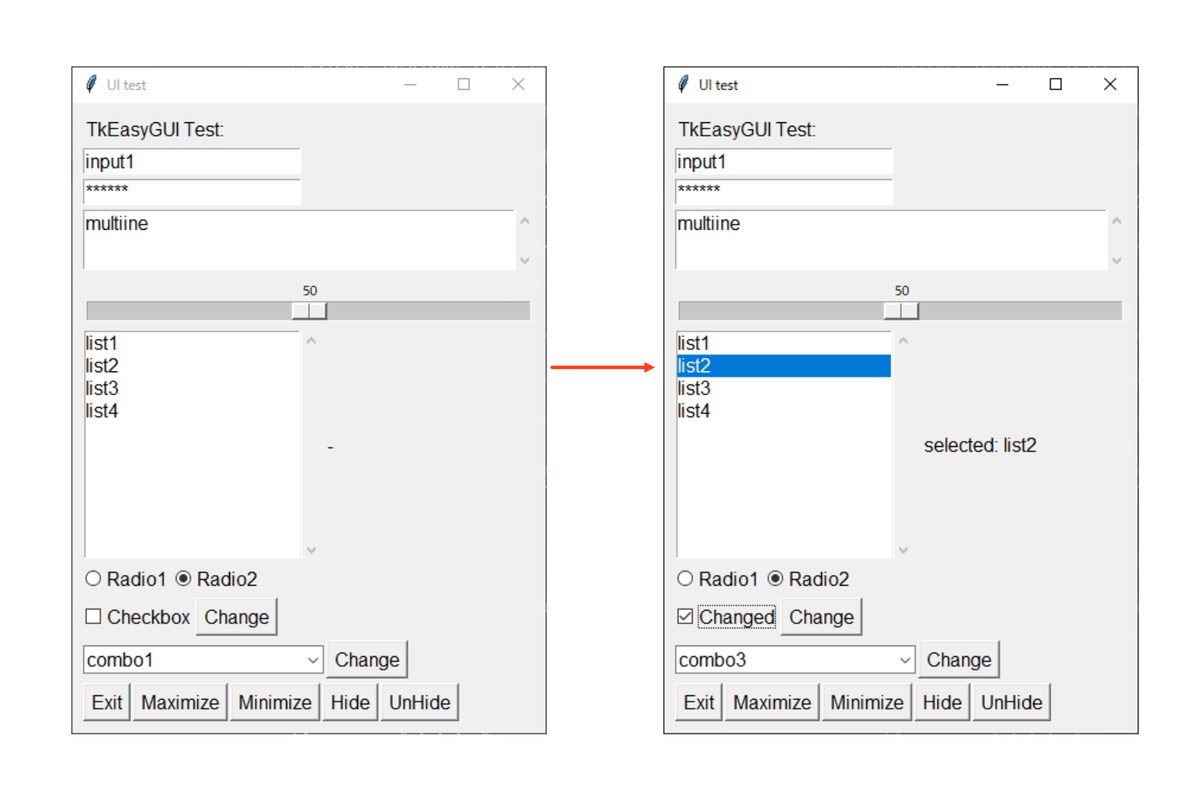Select Radio2 in the right window
Screen dimensions: 1200x804
click(808, 579)
